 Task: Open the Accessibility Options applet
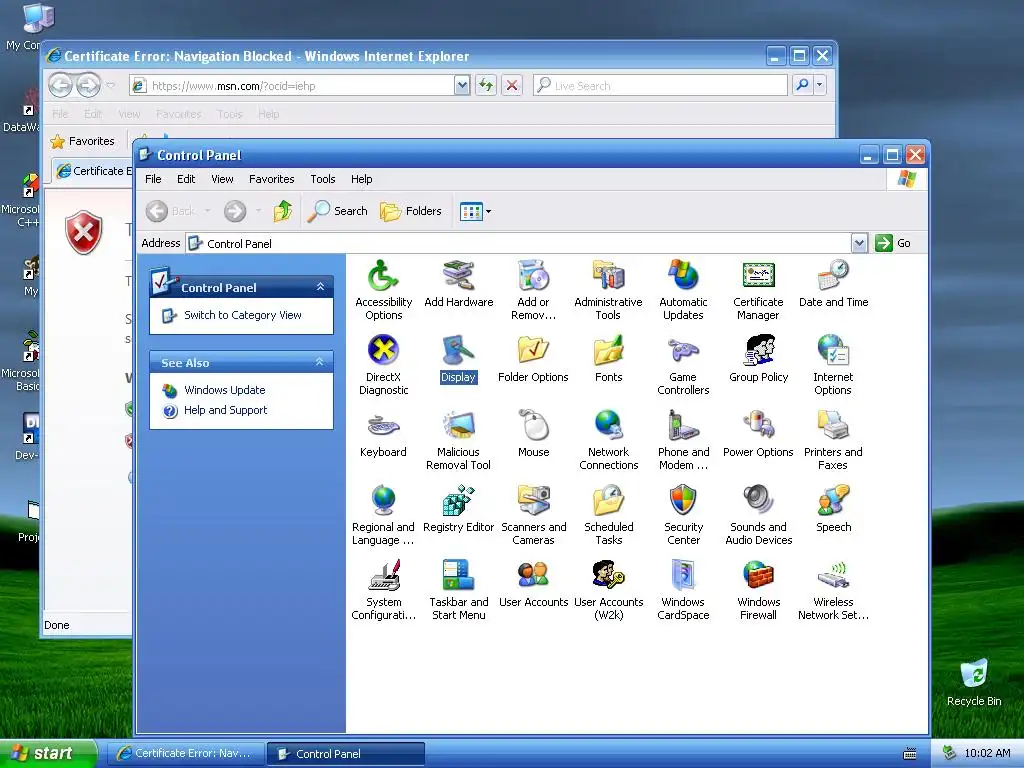(383, 290)
